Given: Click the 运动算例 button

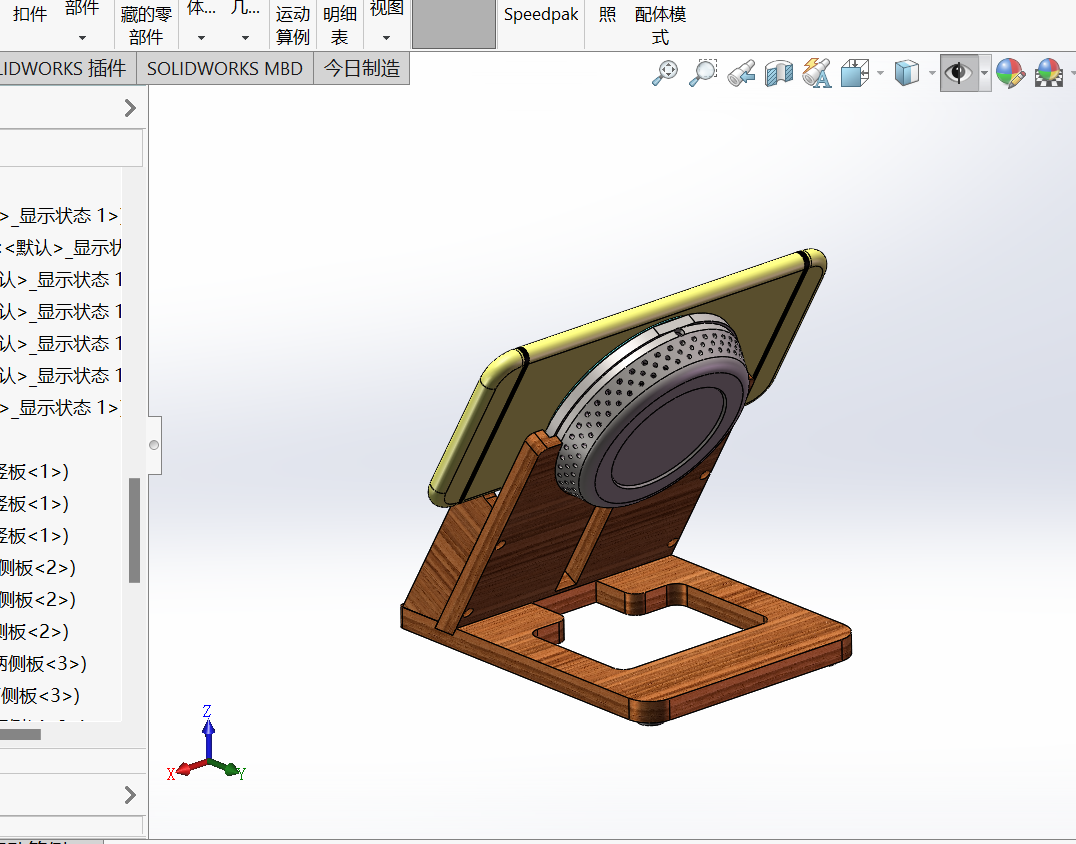Looking at the screenshot, I should tap(293, 25).
